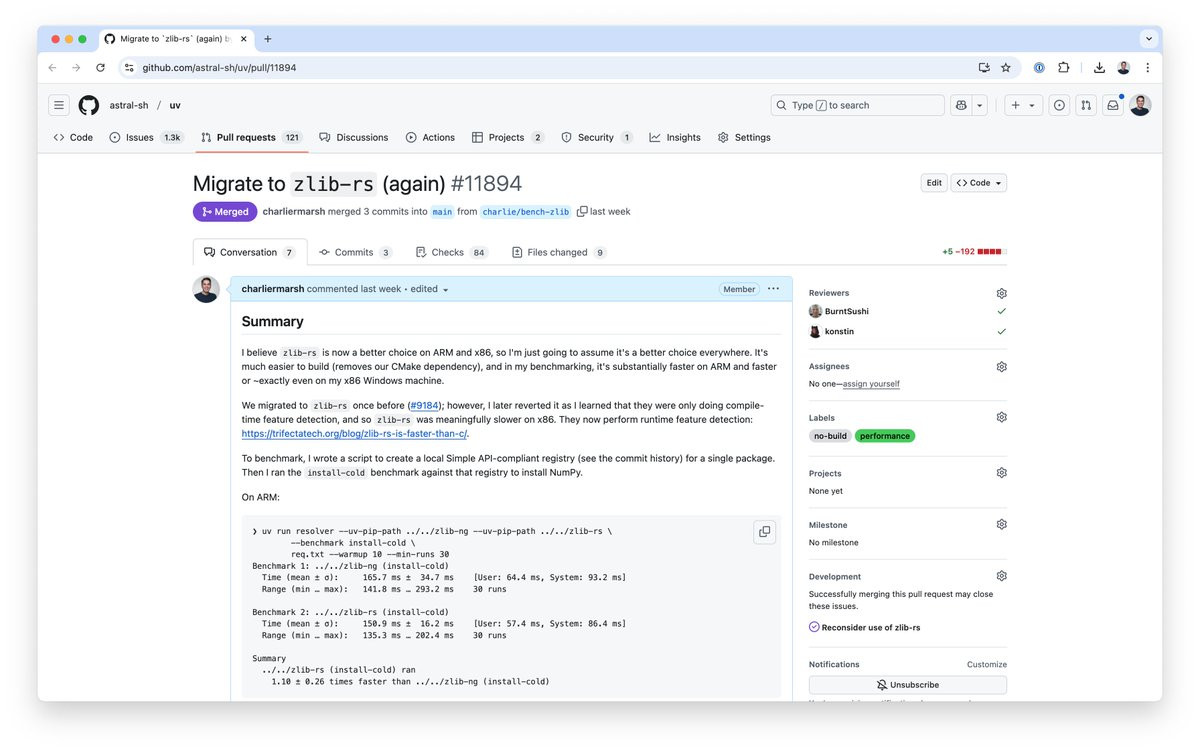Viewport: 1200px width, 751px height.
Task: Copy the benchmark code block
Action: [x=764, y=532]
